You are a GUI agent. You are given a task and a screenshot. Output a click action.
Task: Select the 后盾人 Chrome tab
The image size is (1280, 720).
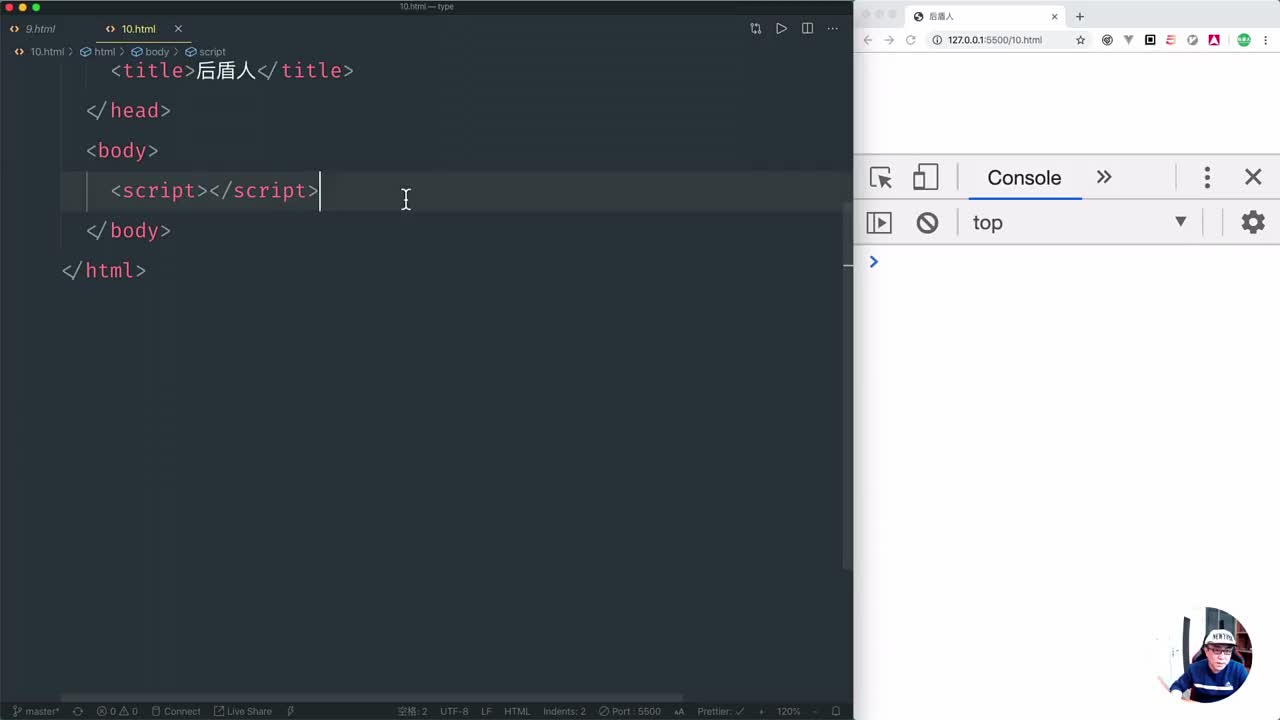coord(985,16)
